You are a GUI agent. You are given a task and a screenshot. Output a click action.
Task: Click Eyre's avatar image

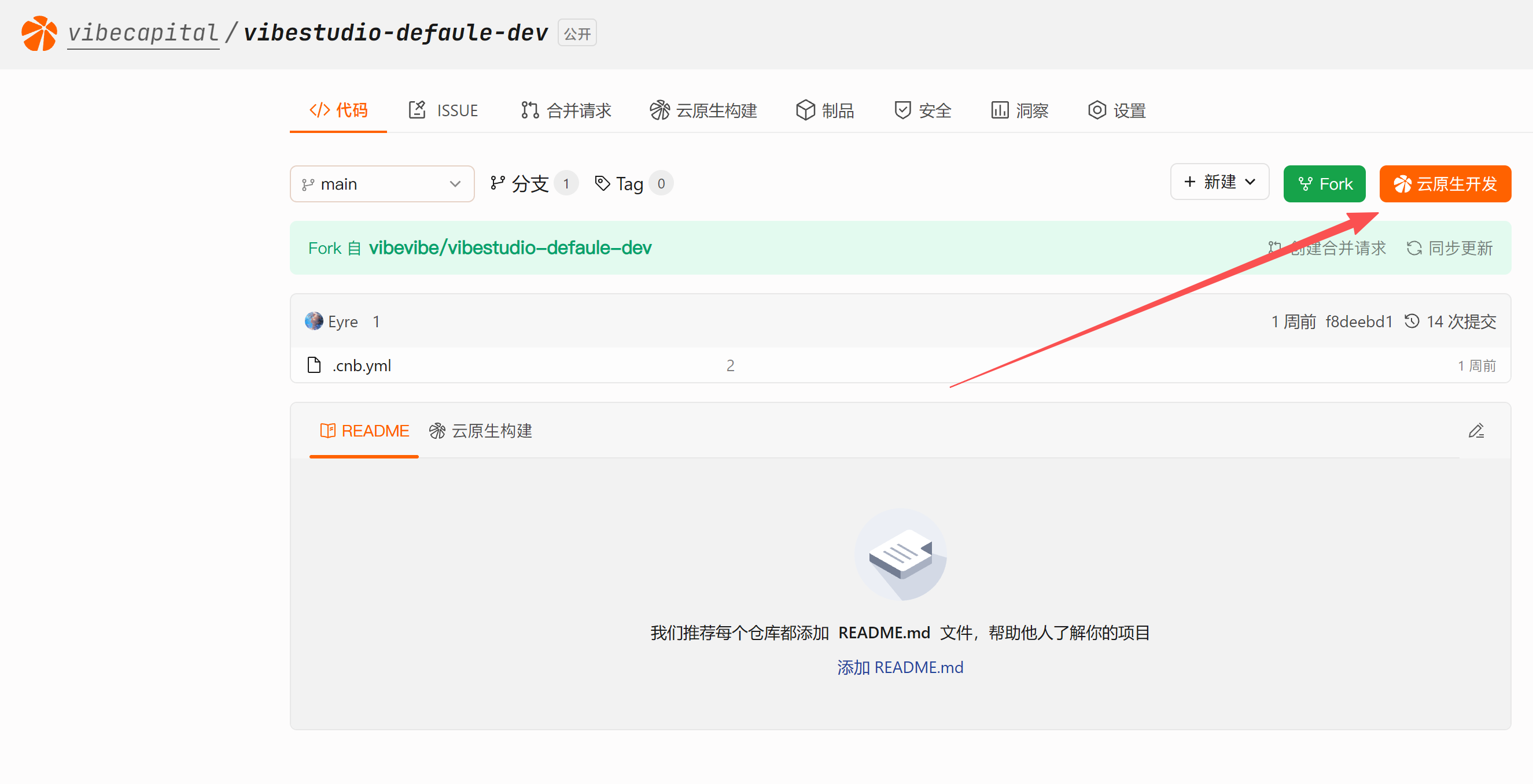click(314, 321)
